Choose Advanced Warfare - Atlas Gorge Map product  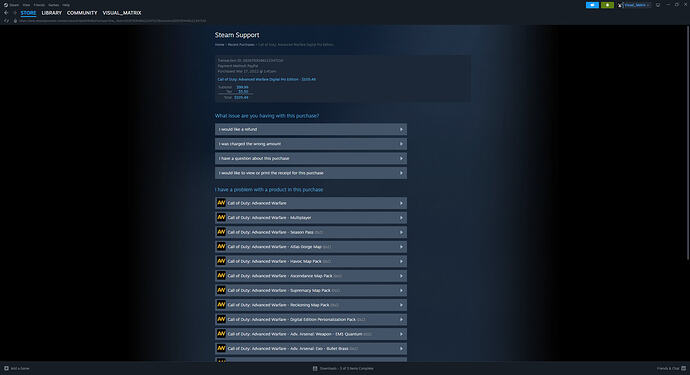click(x=311, y=246)
